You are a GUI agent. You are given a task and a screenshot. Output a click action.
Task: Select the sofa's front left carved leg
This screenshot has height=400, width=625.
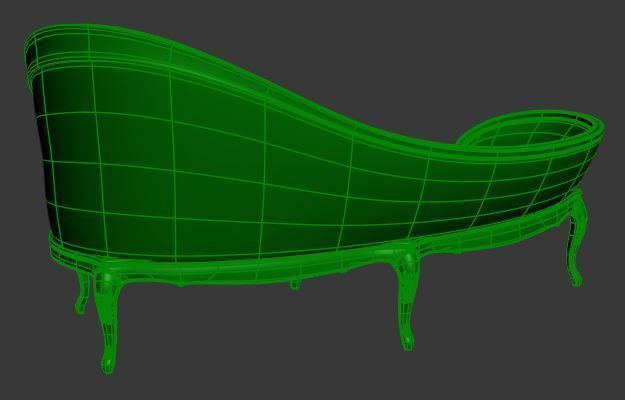[107, 321]
